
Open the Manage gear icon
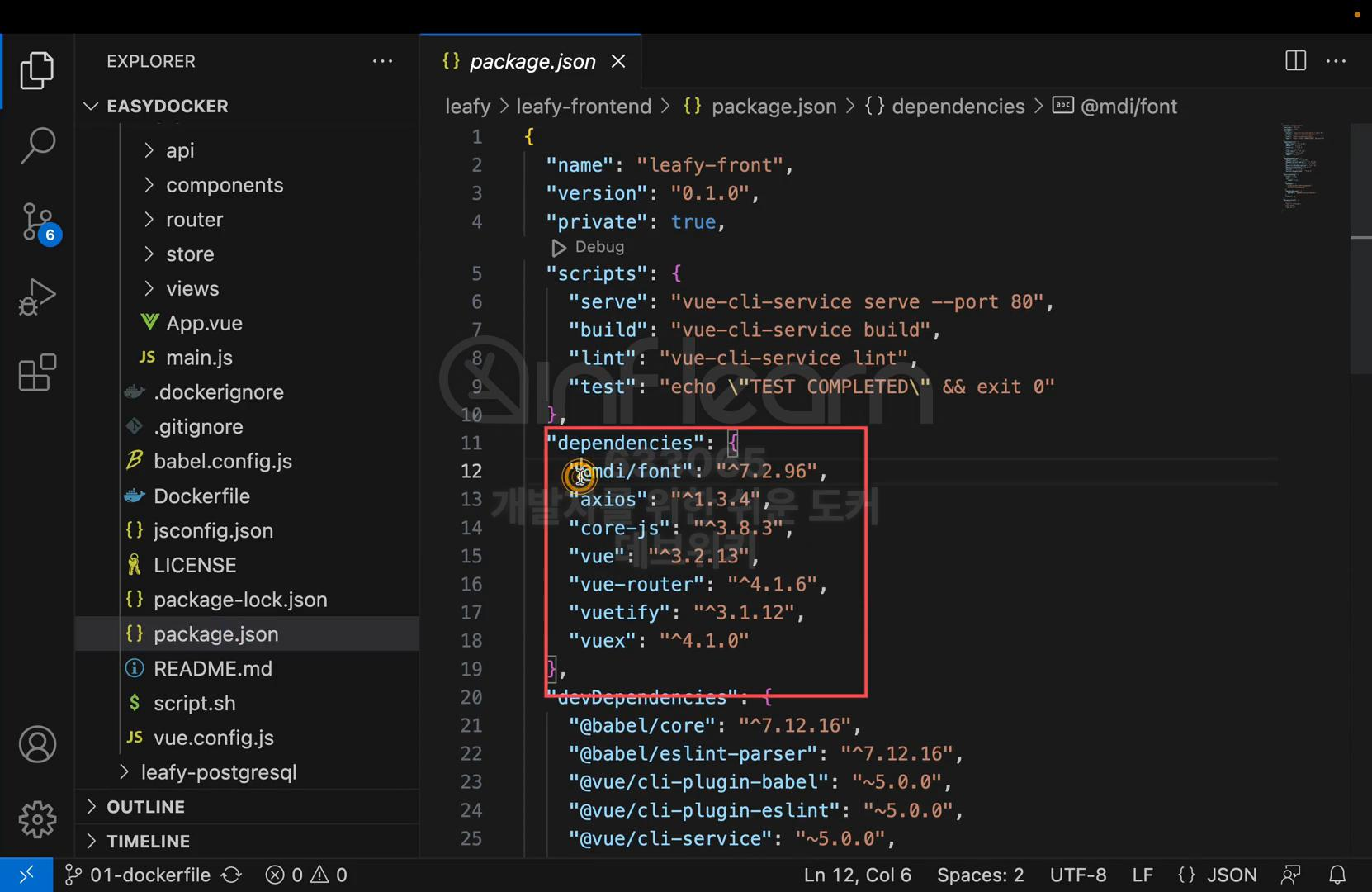pos(37,819)
